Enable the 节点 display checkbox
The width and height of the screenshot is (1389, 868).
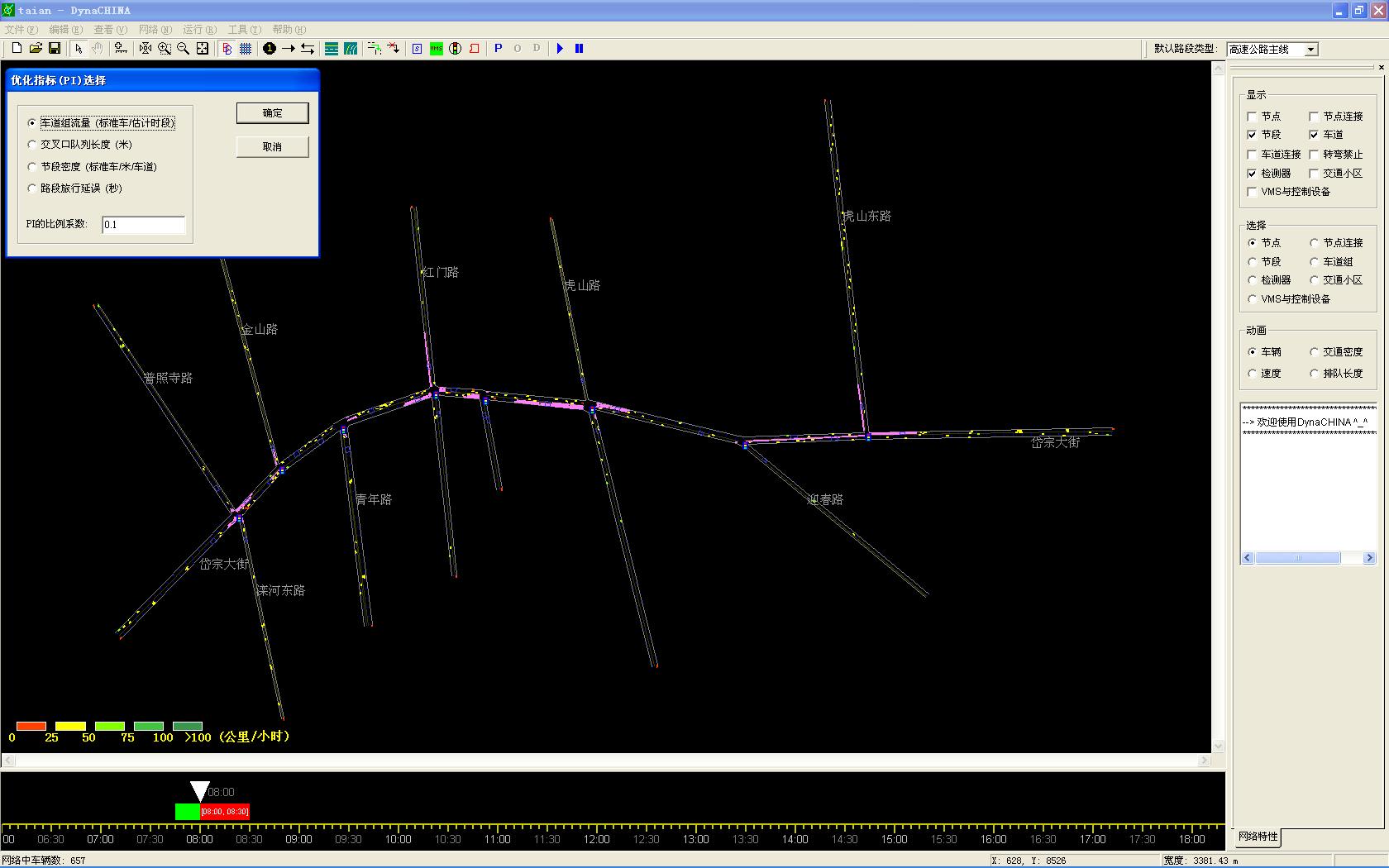click(x=1252, y=117)
